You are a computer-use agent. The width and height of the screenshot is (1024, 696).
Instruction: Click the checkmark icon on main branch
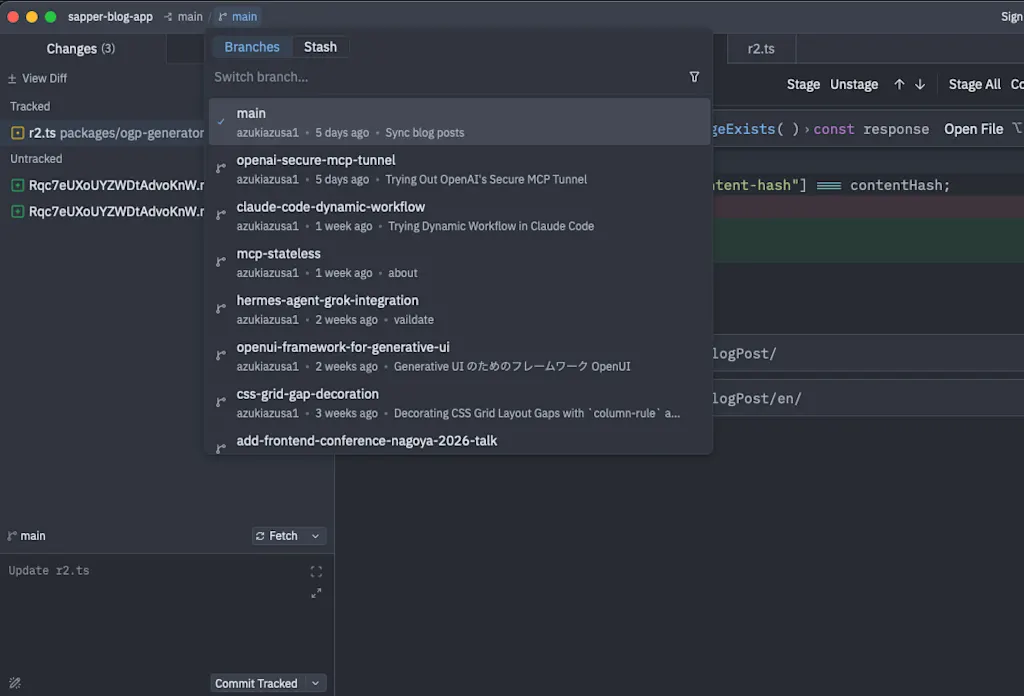[x=221, y=121]
